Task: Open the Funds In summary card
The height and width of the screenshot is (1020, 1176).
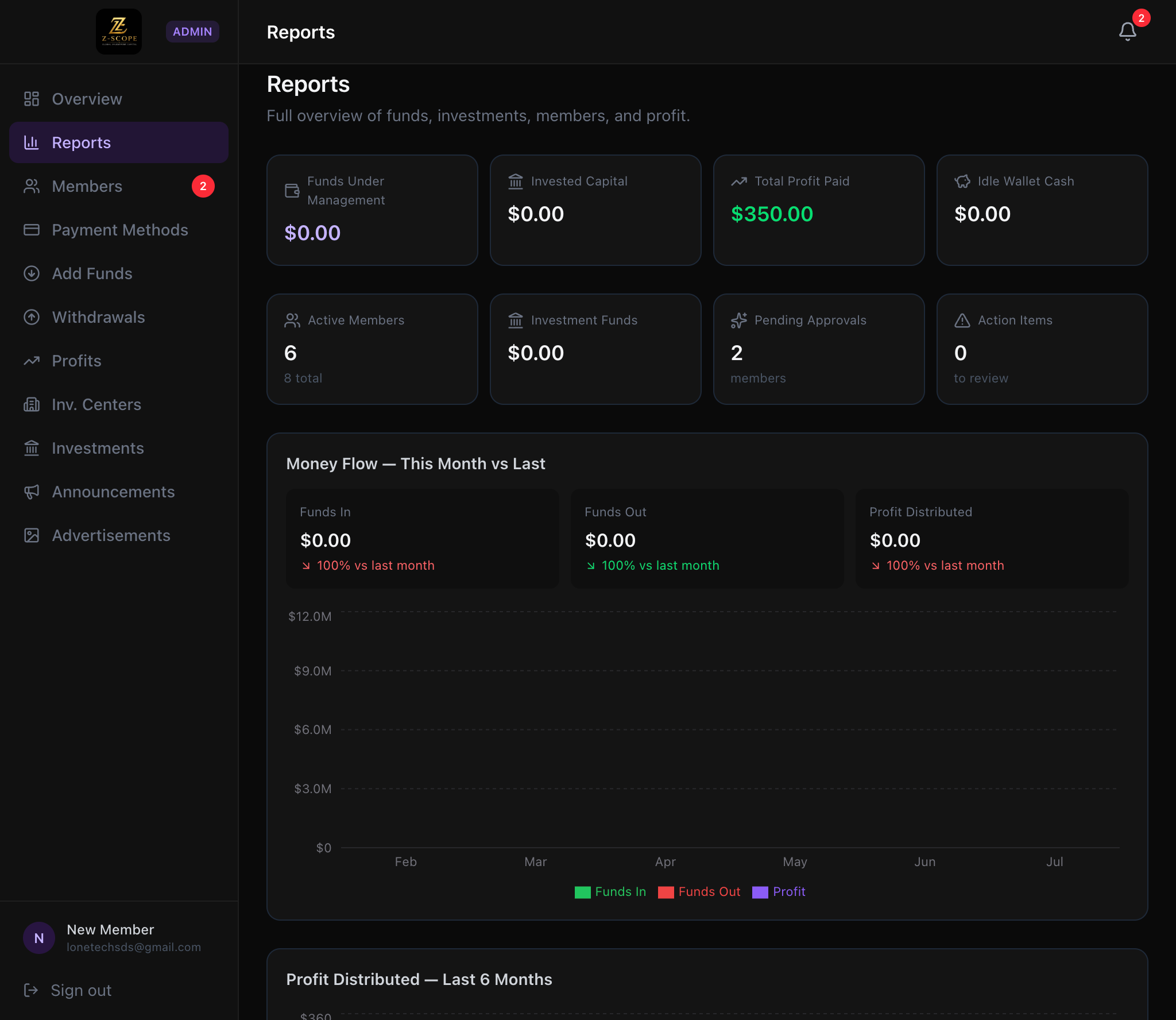Action: 423,539
